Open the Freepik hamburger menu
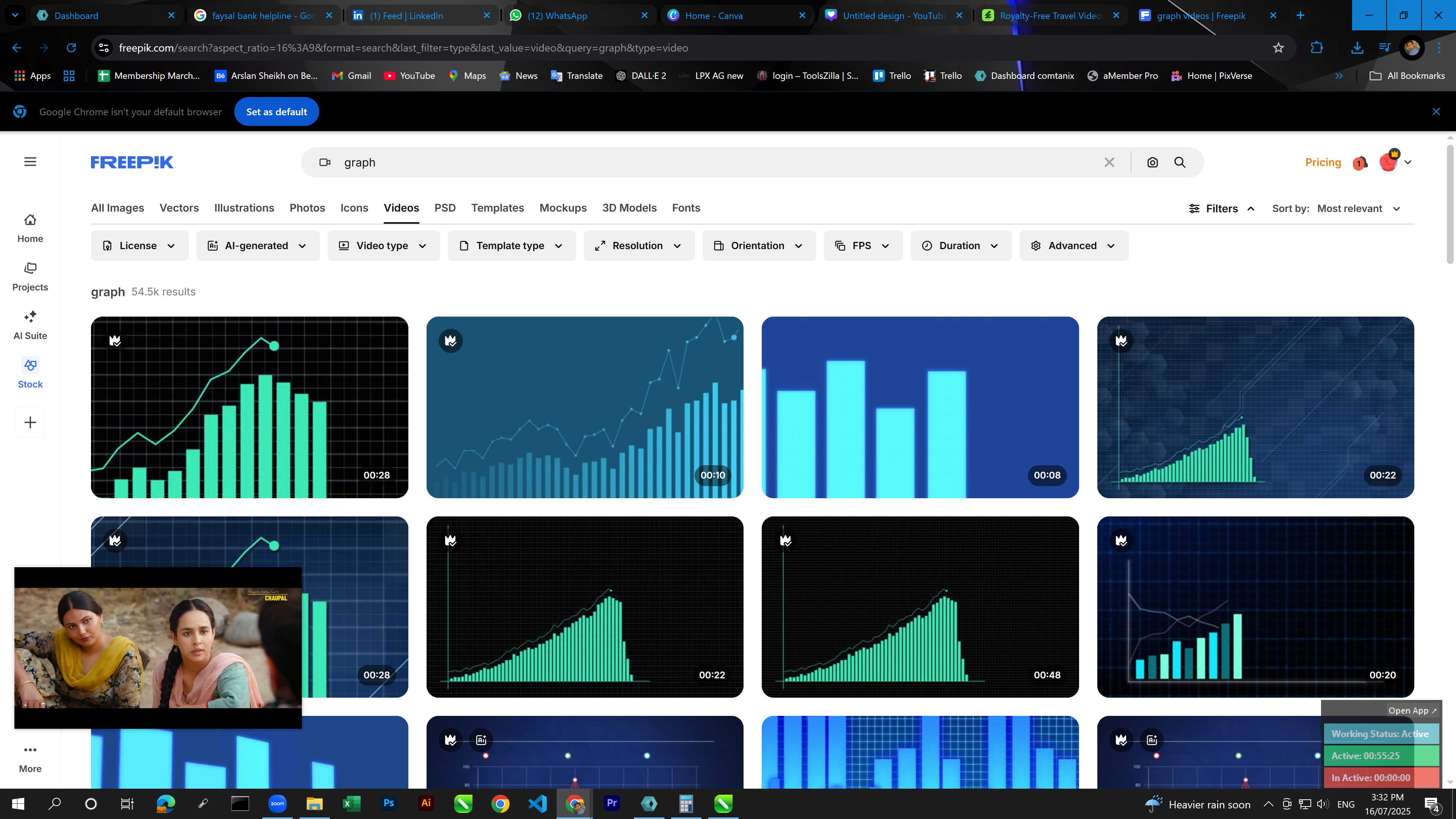The image size is (1456, 819). click(x=30, y=162)
